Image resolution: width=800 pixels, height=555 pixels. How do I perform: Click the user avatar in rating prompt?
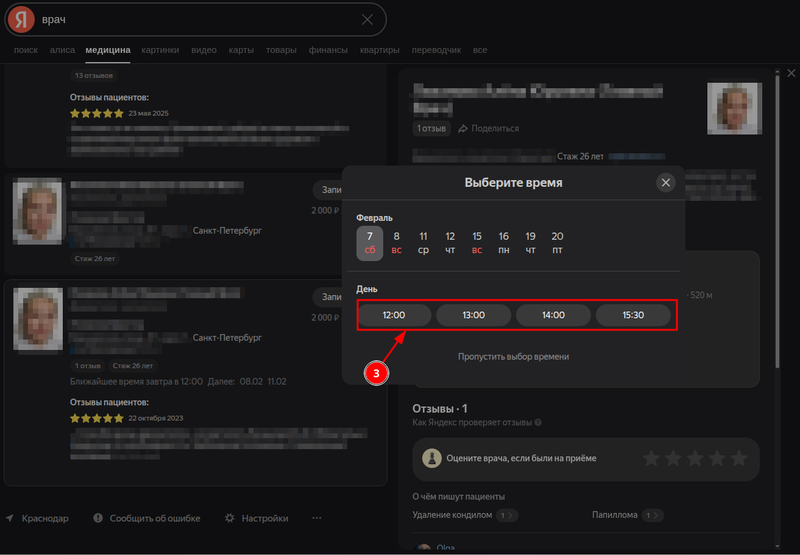[432, 458]
